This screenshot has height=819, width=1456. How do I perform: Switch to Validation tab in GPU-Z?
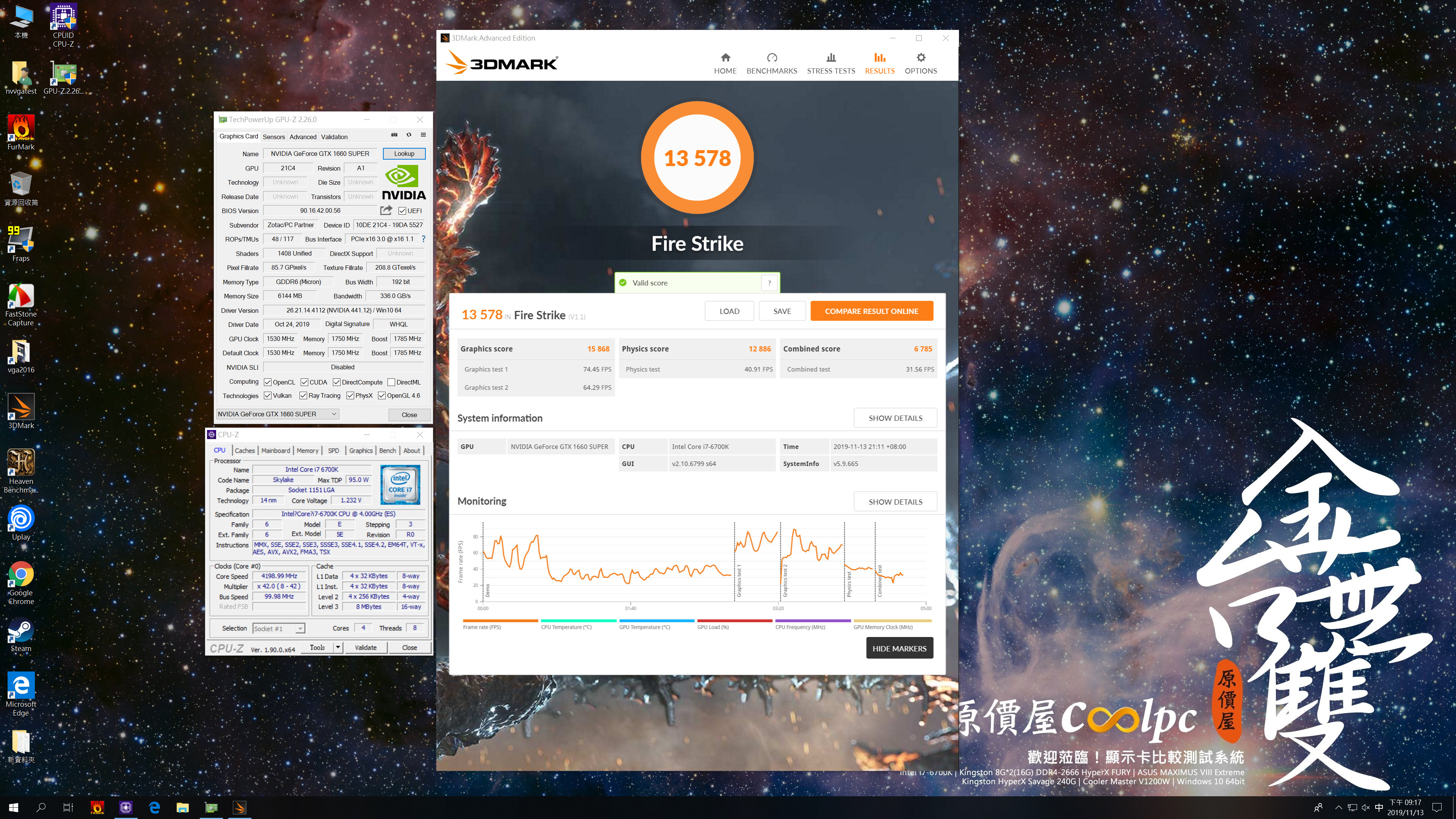[334, 137]
